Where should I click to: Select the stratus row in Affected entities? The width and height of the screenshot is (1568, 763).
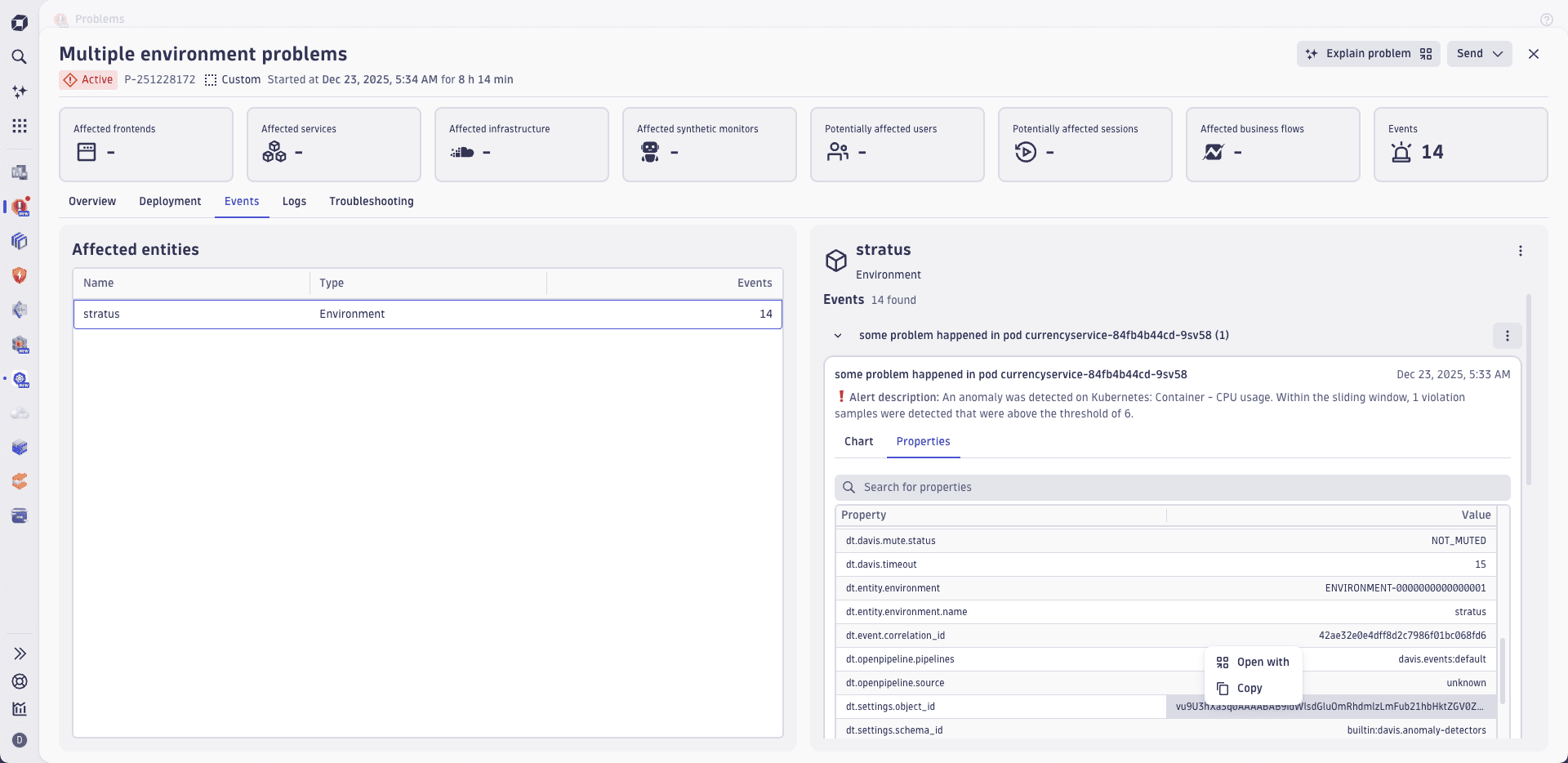coord(427,315)
